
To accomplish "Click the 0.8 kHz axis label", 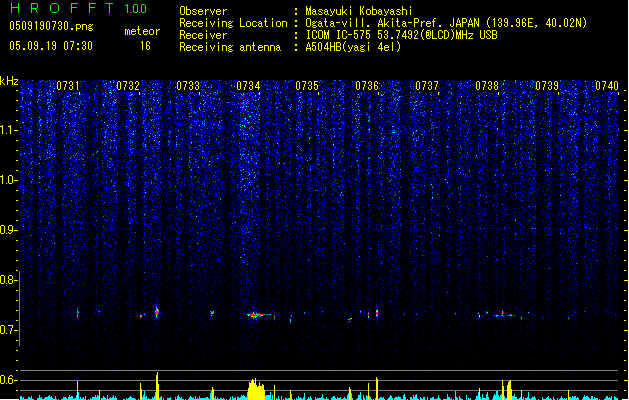I will (8, 280).
